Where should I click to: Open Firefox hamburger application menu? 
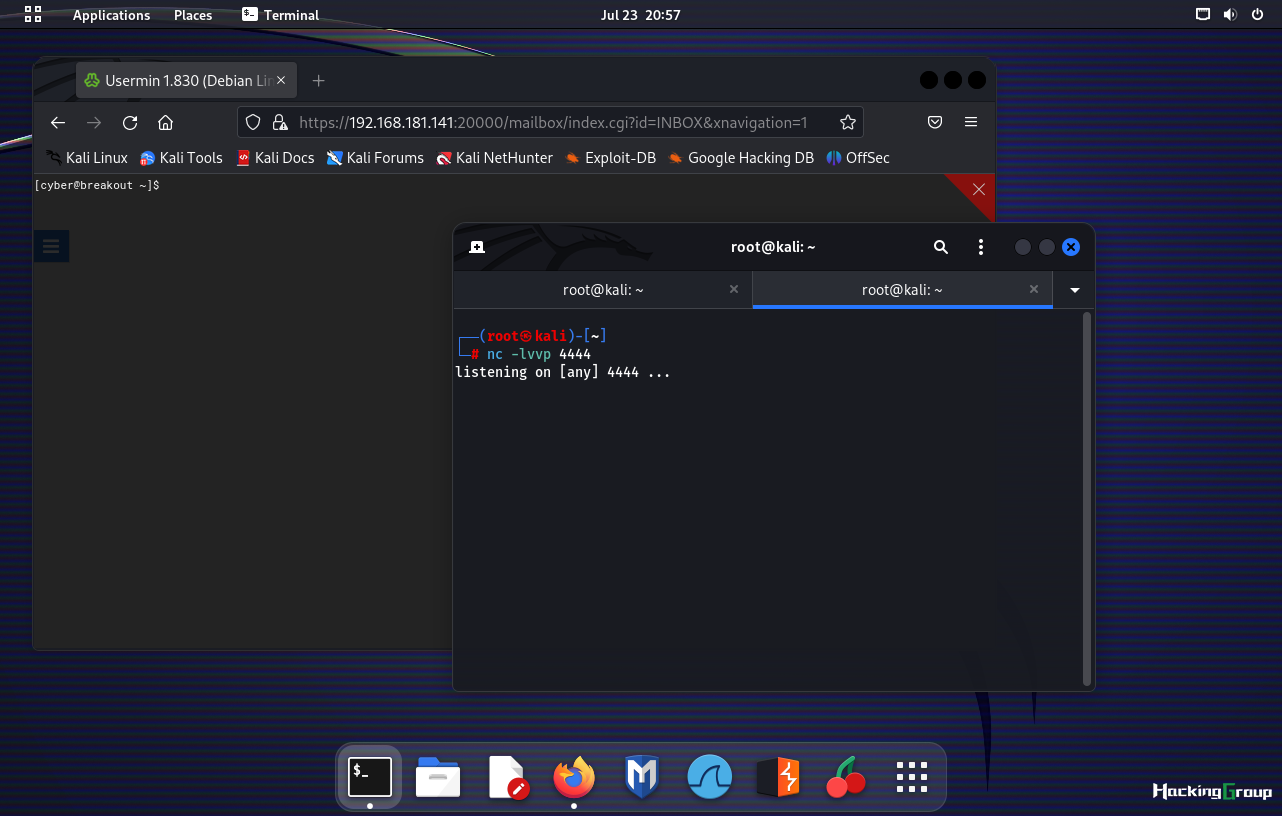click(x=971, y=122)
